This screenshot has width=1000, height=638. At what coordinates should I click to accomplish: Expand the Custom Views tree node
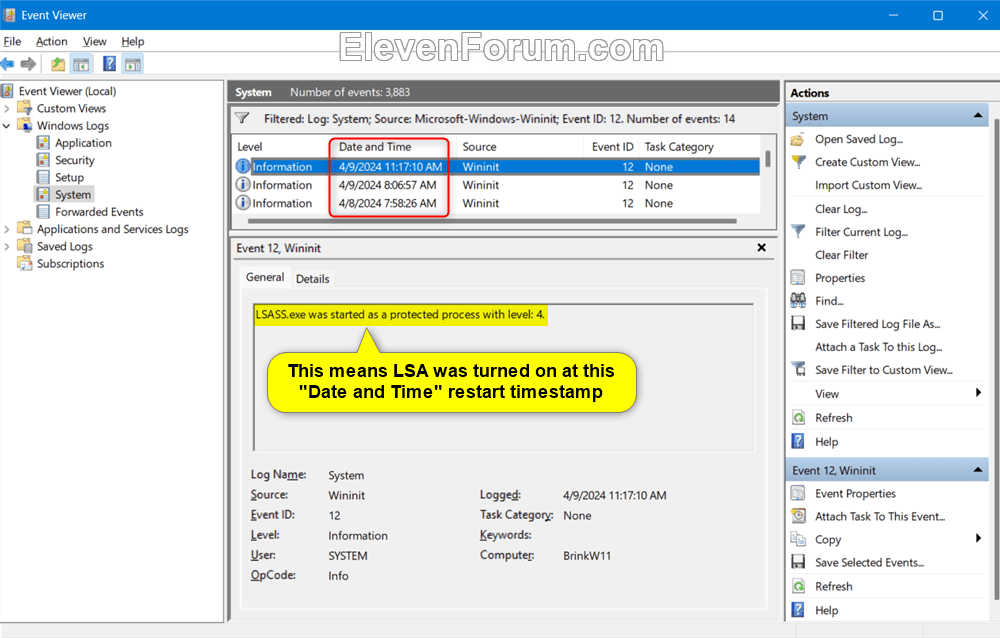click(x=7, y=108)
